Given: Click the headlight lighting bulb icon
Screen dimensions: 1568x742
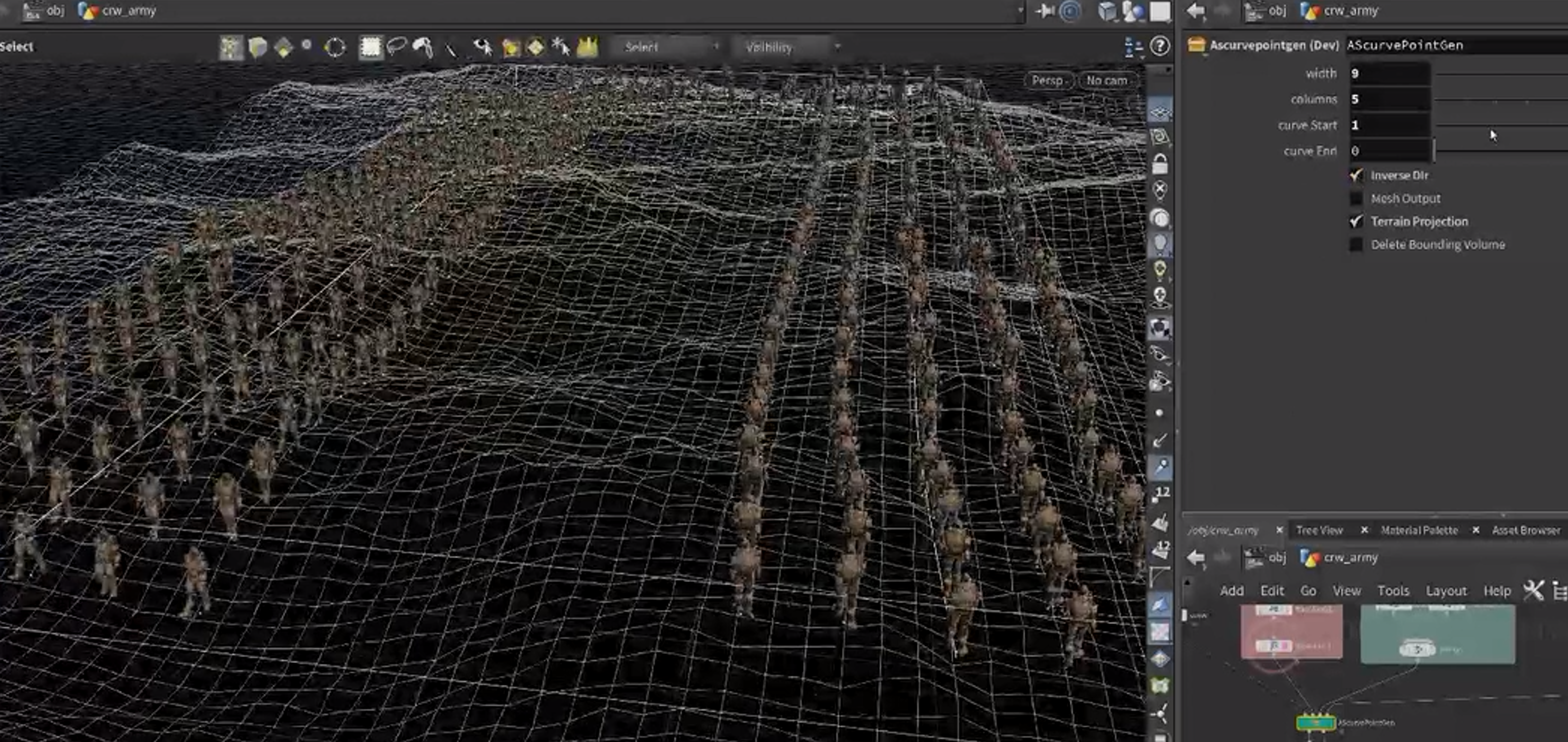Looking at the screenshot, I should coord(1160,244).
